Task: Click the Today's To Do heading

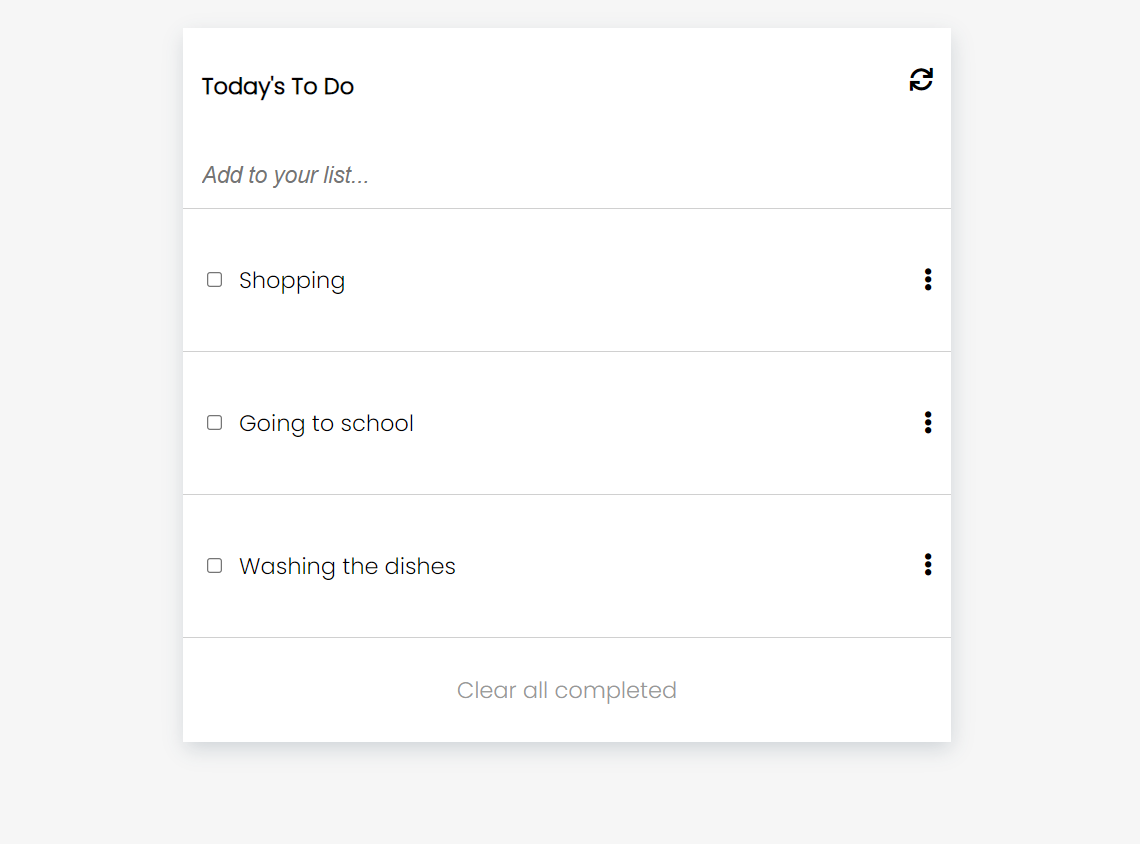Action: (278, 87)
